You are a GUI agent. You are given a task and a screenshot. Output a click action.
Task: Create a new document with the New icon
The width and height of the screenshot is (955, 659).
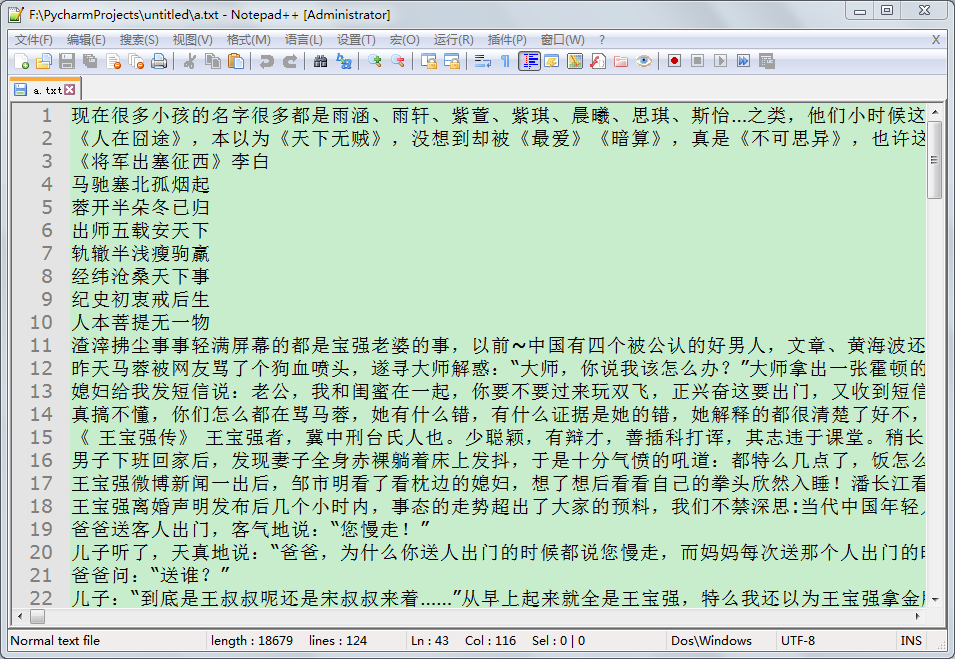pyautogui.click(x=21, y=62)
